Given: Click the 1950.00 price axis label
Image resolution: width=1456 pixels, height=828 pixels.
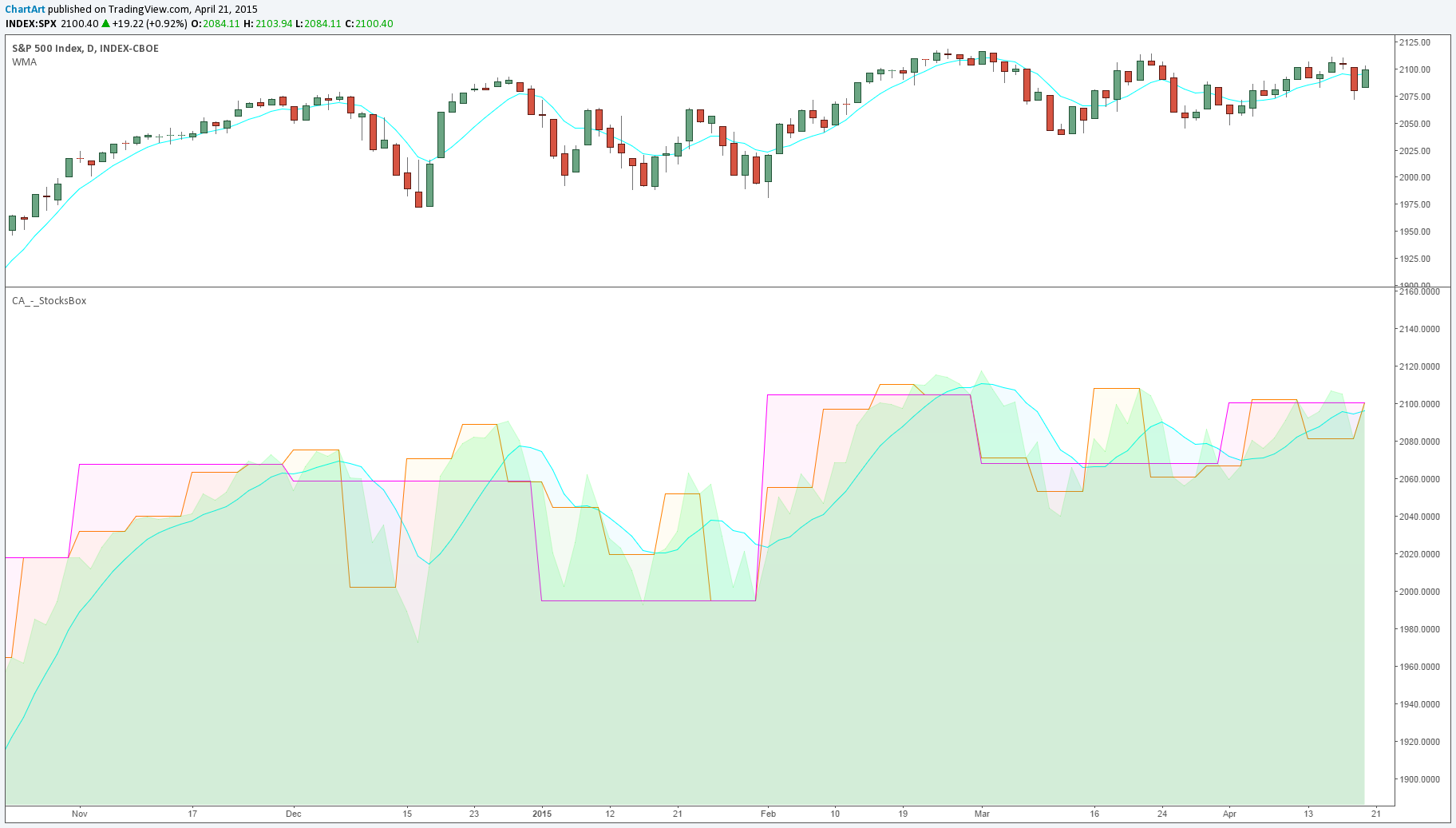Looking at the screenshot, I should 1414,232.
